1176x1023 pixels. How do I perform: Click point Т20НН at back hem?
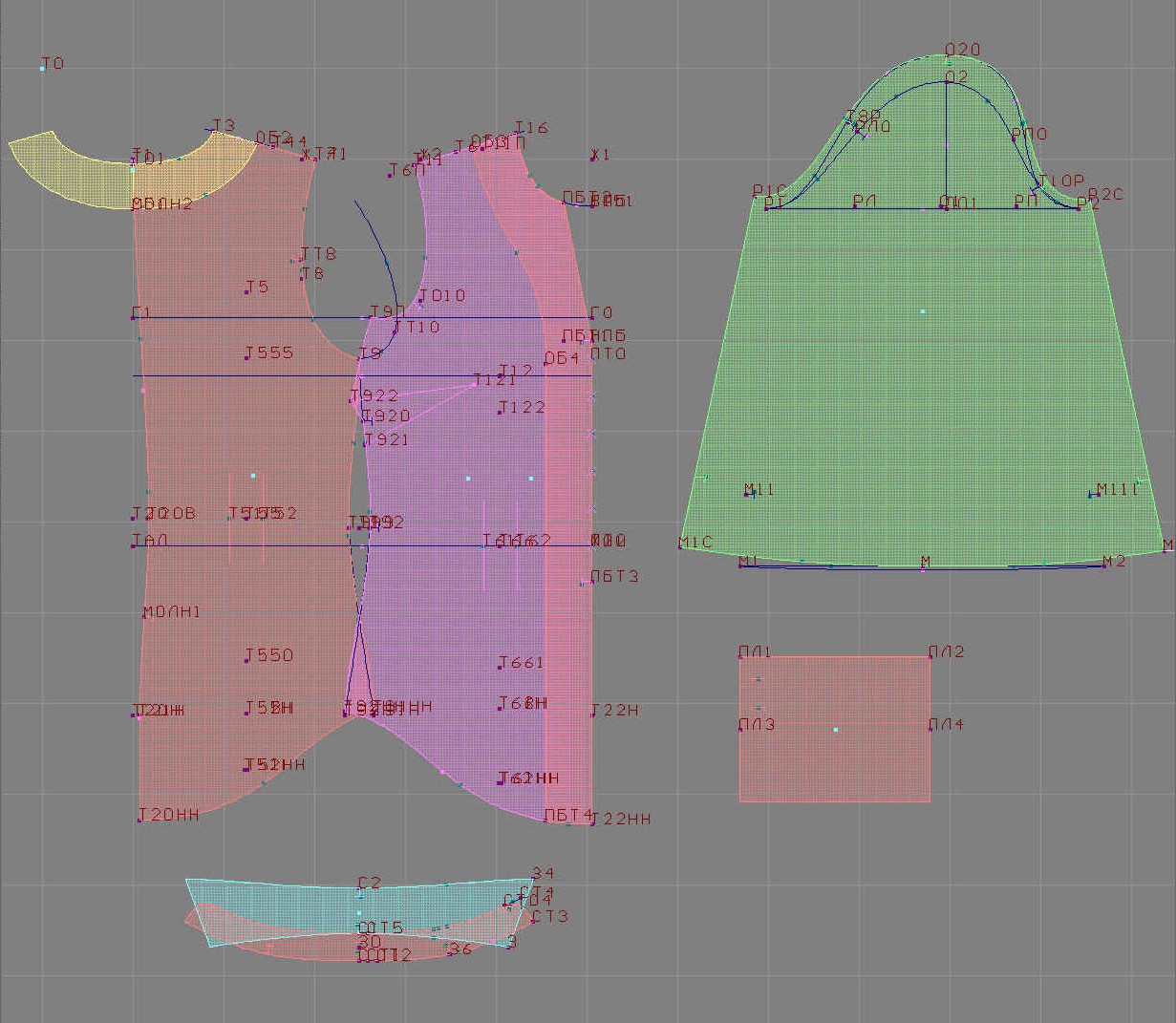[x=139, y=820]
